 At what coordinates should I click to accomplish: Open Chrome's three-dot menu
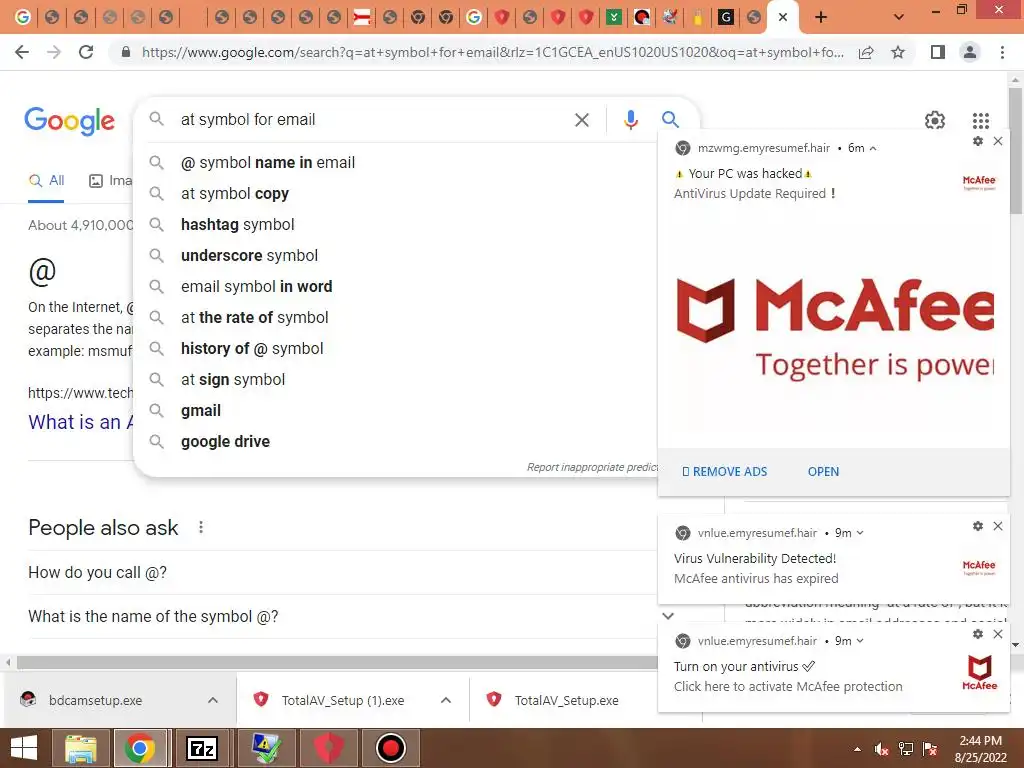tap(1002, 52)
